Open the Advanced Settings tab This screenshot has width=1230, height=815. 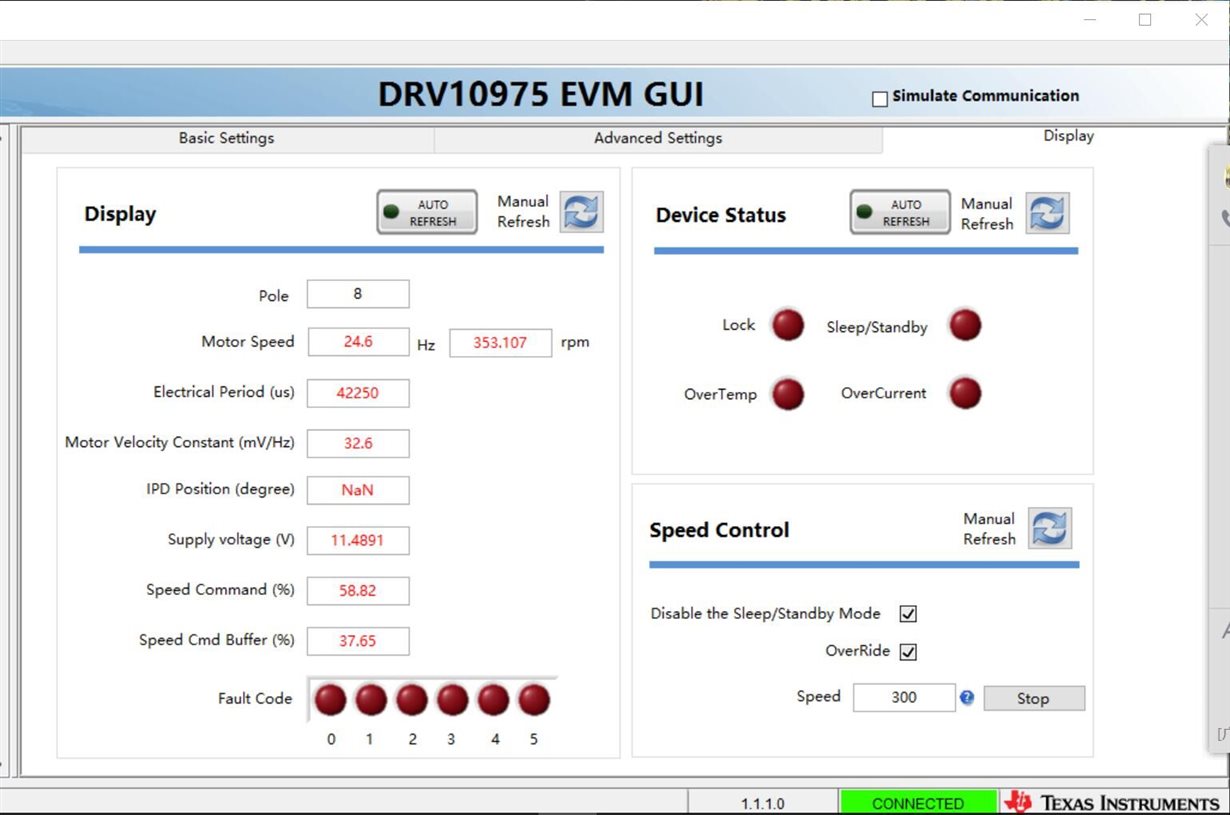658,139
